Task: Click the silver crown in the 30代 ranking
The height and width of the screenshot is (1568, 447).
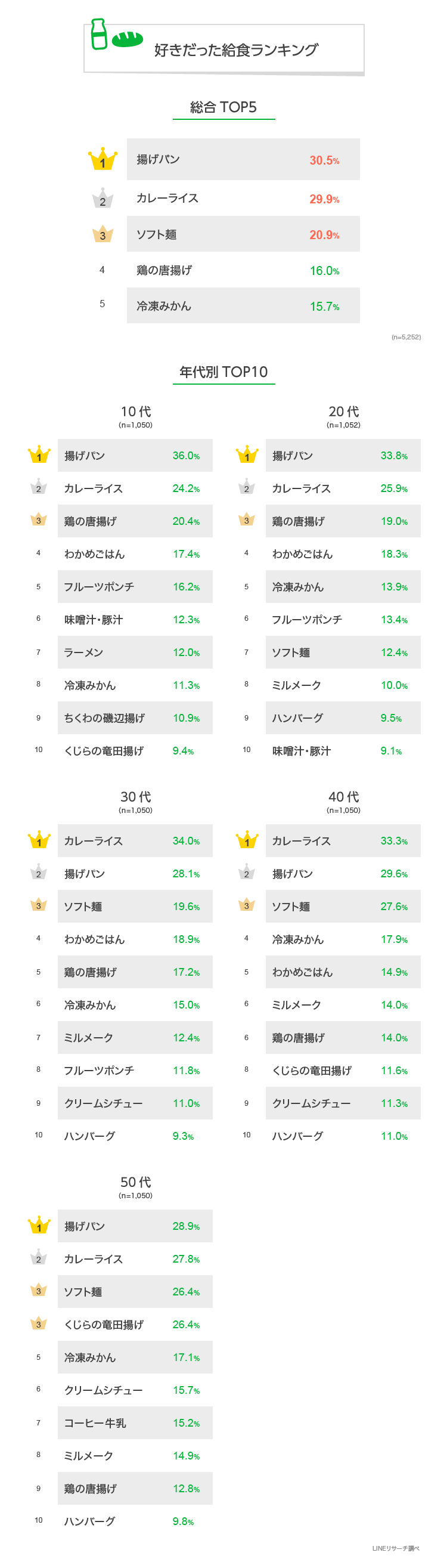Action: (x=38, y=873)
